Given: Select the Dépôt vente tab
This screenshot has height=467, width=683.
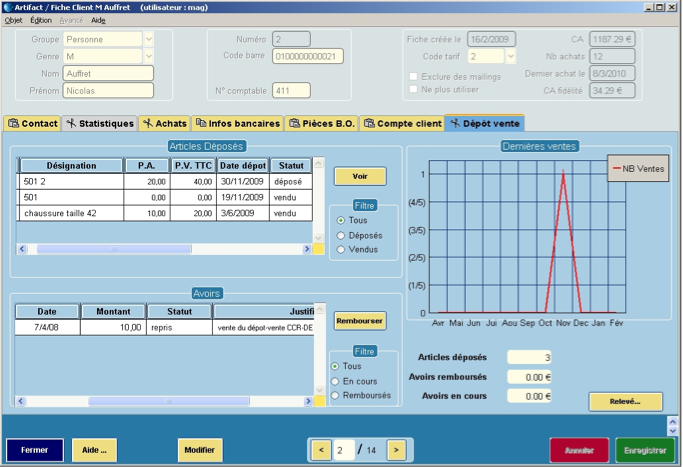Looking at the screenshot, I should (x=485, y=123).
